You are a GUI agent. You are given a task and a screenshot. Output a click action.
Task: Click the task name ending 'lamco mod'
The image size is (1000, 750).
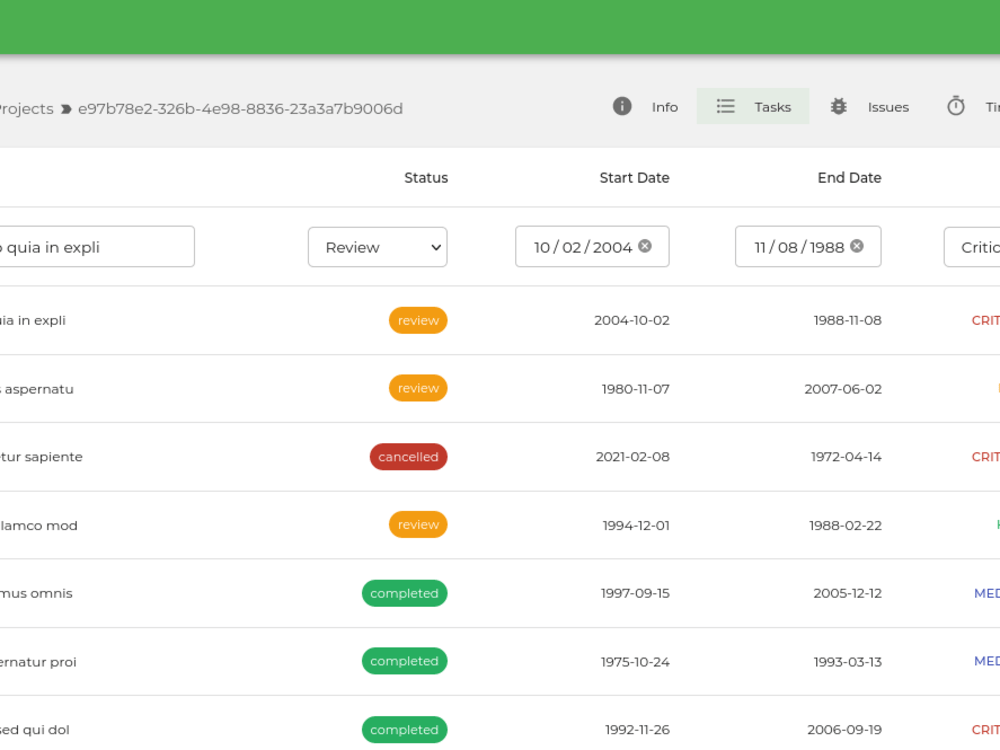[39, 526]
